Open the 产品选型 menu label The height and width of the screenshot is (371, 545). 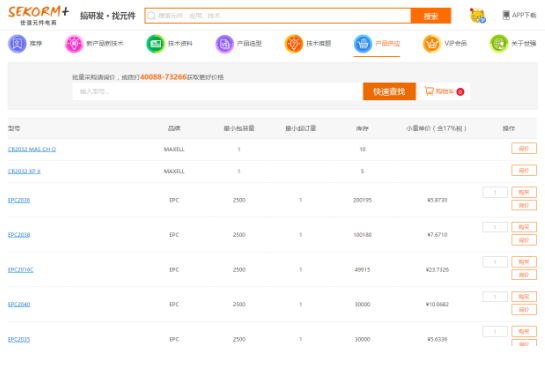pos(249,43)
